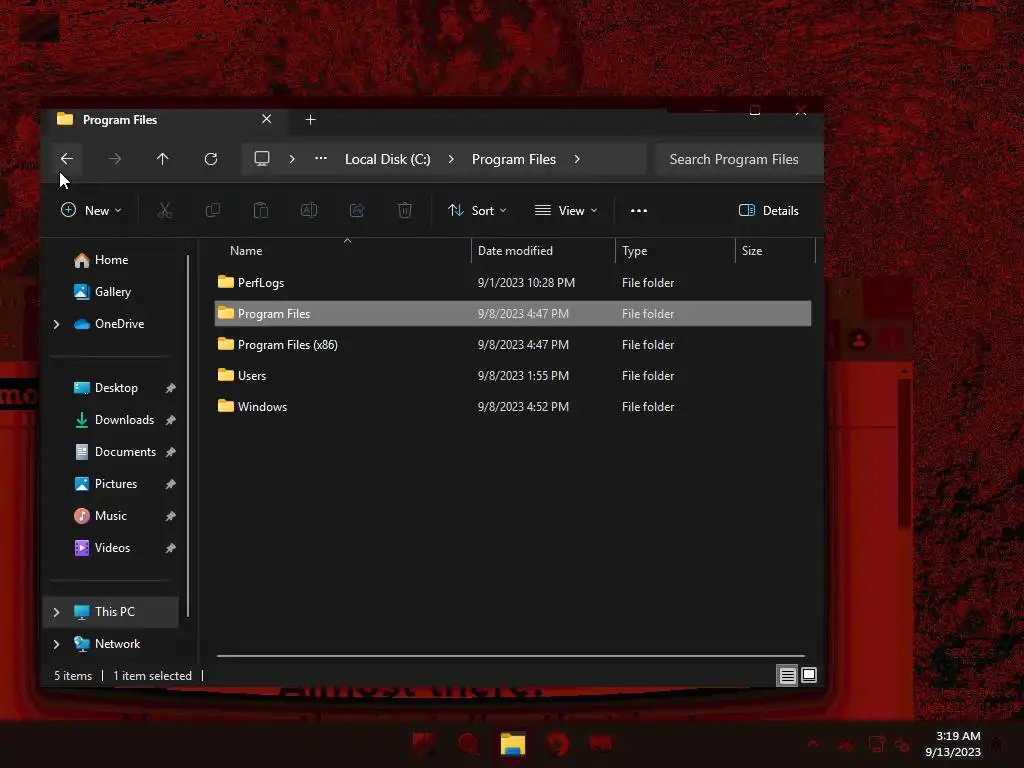Switch to details list view button
Image resolution: width=1024 pixels, height=768 pixels.
pos(788,675)
